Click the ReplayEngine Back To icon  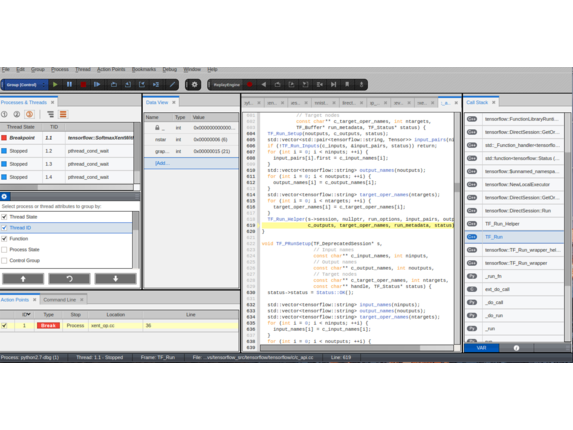[x=319, y=85]
